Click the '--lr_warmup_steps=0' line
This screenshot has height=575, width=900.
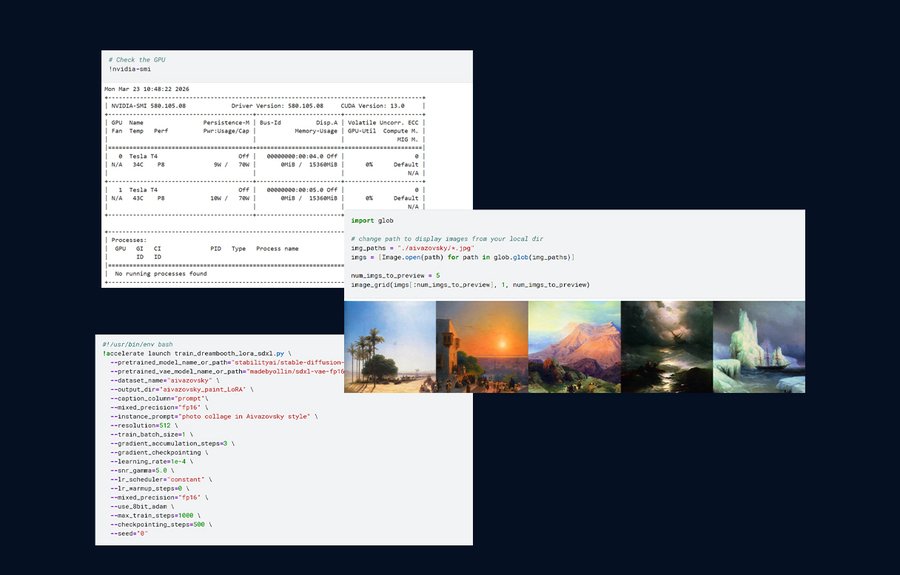pos(150,489)
